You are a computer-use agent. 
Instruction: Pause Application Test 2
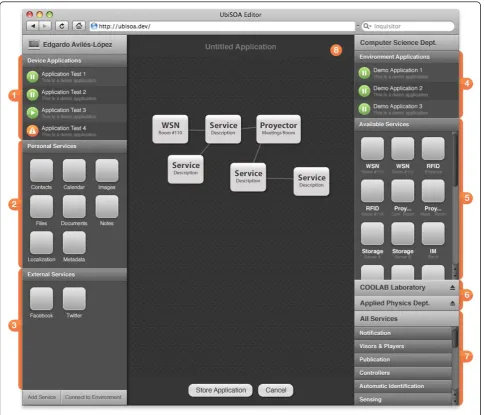pyautogui.click(x=32, y=95)
